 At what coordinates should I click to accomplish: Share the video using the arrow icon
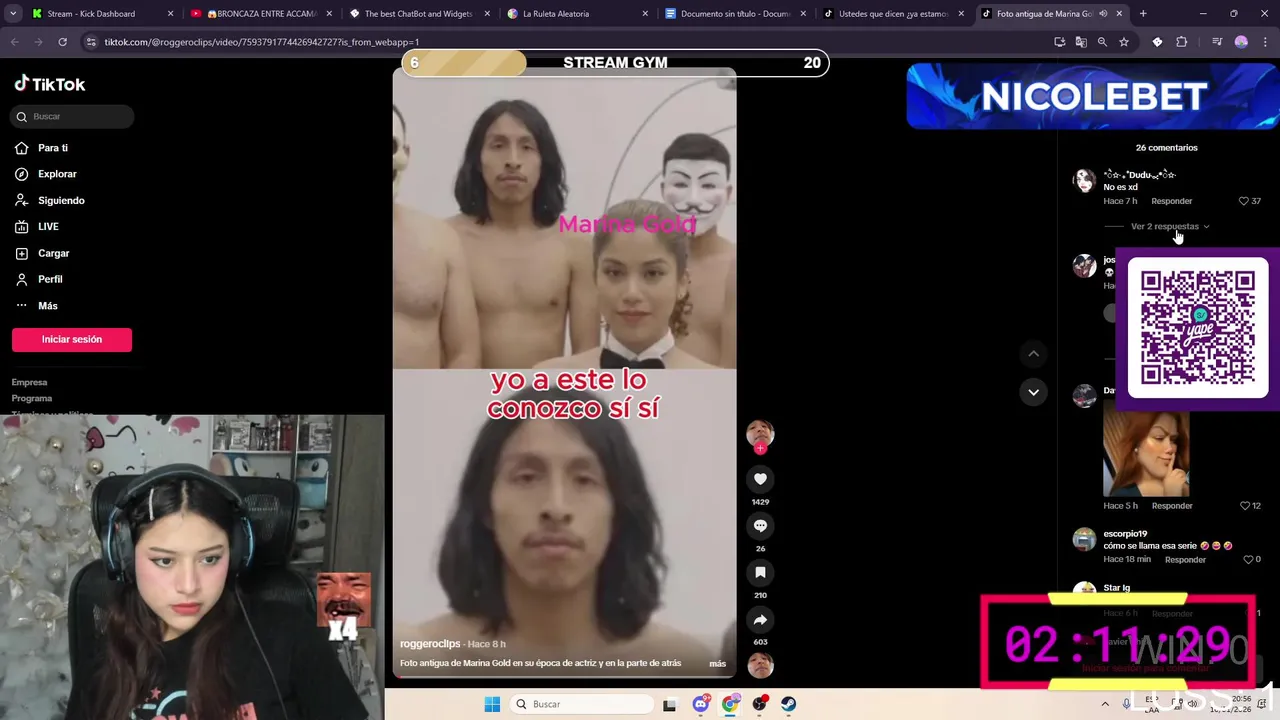point(760,620)
